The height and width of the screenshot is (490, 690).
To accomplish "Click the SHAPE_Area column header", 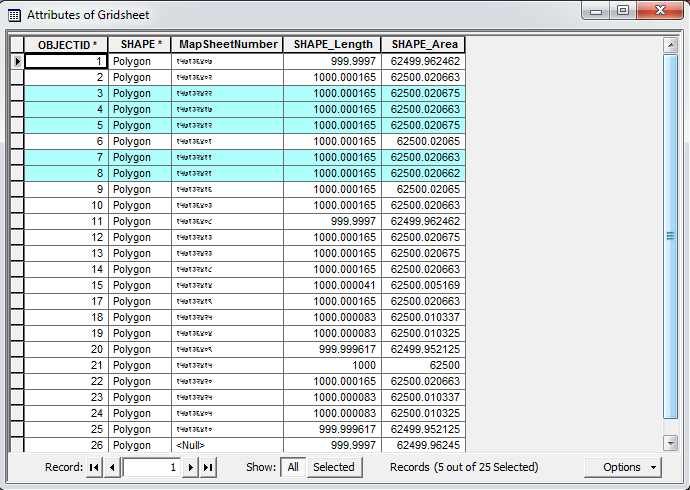I will pyautogui.click(x=423, y=45).
